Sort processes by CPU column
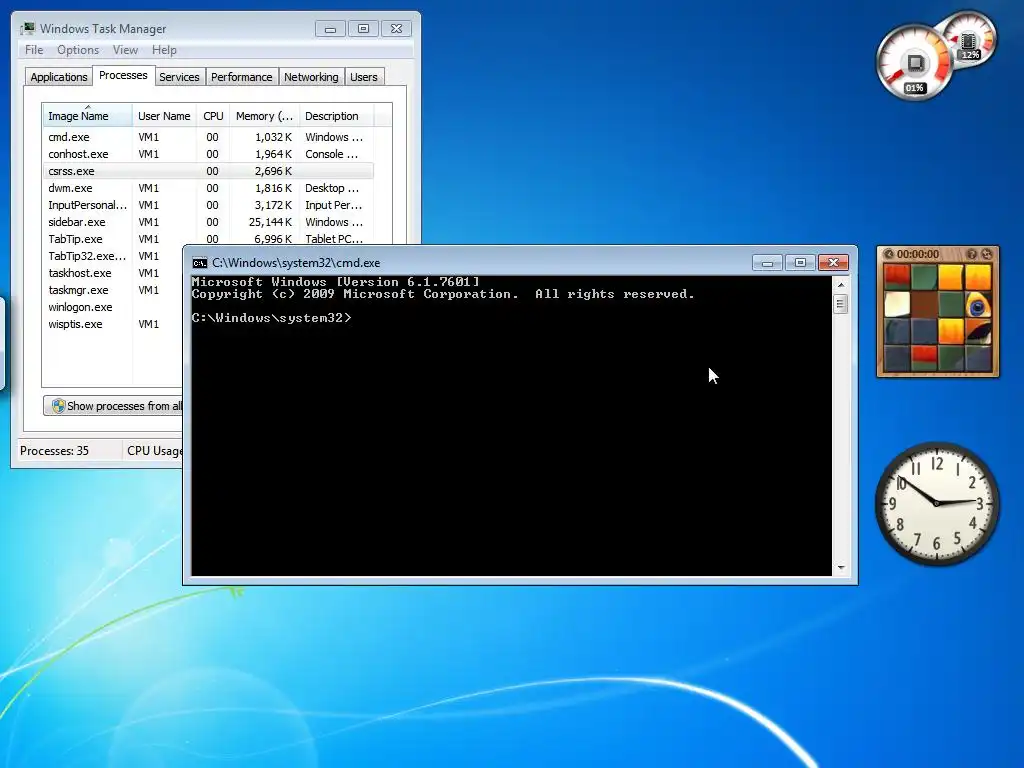1024x768 pixels. click(x=213, y=116)
